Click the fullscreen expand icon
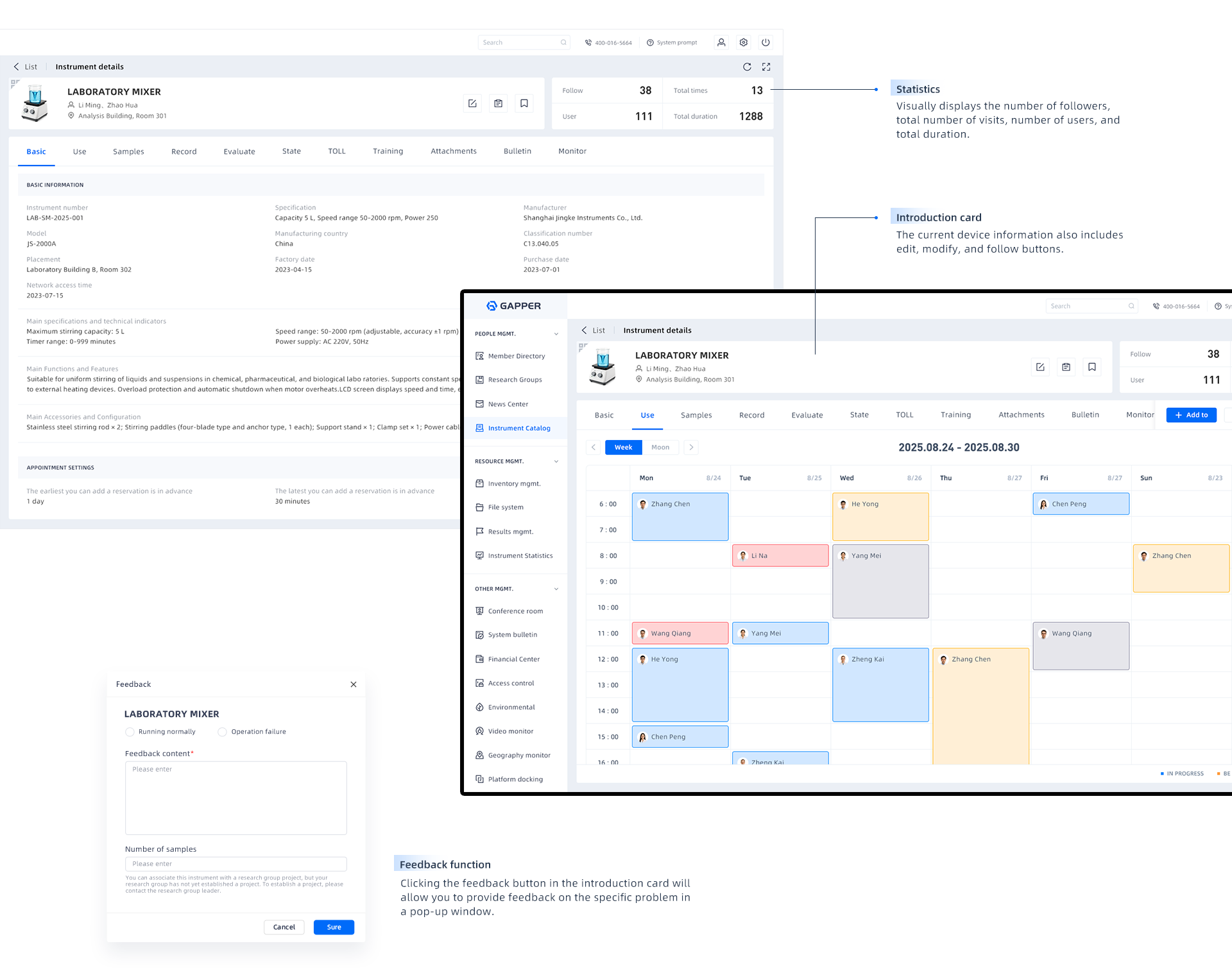This screenshot has width=1232, height=971. [766, 67]
